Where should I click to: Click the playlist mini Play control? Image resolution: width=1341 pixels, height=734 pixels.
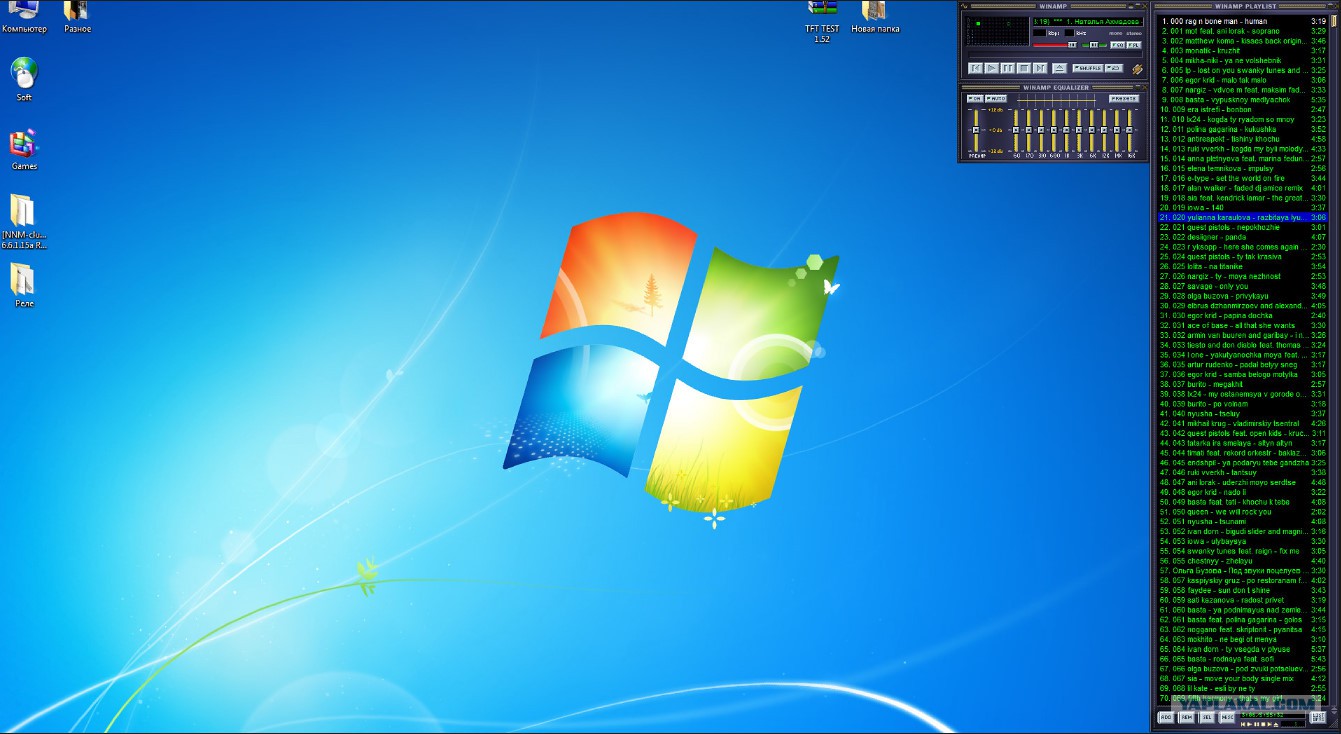(x=1250, y=724)
